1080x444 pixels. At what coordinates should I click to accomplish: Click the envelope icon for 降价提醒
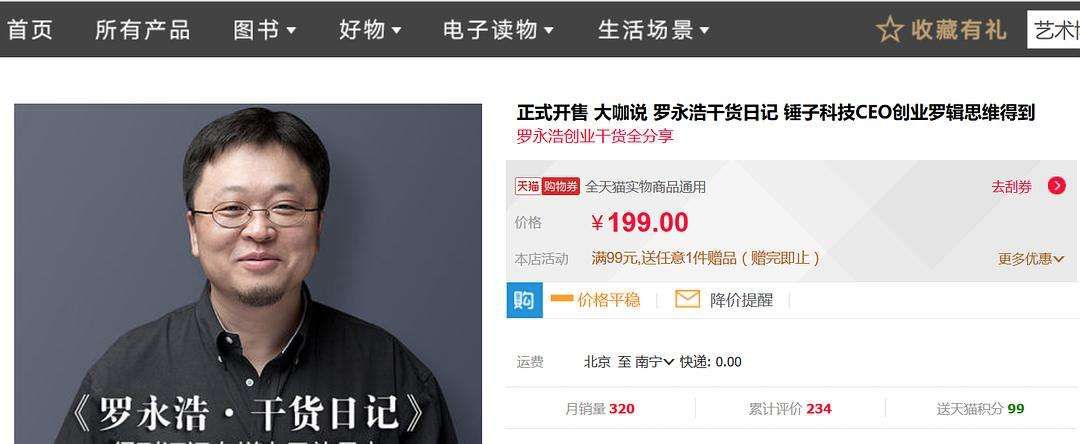click(687, 299)
